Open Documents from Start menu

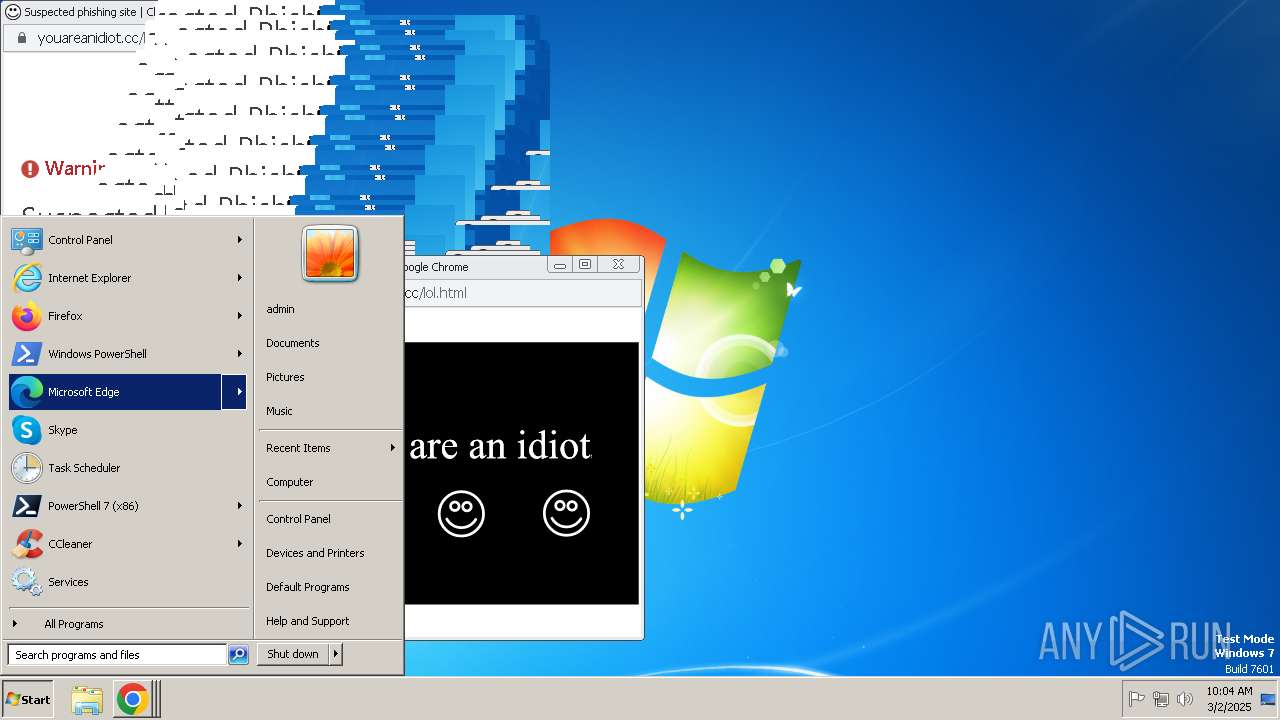[330, 343]
